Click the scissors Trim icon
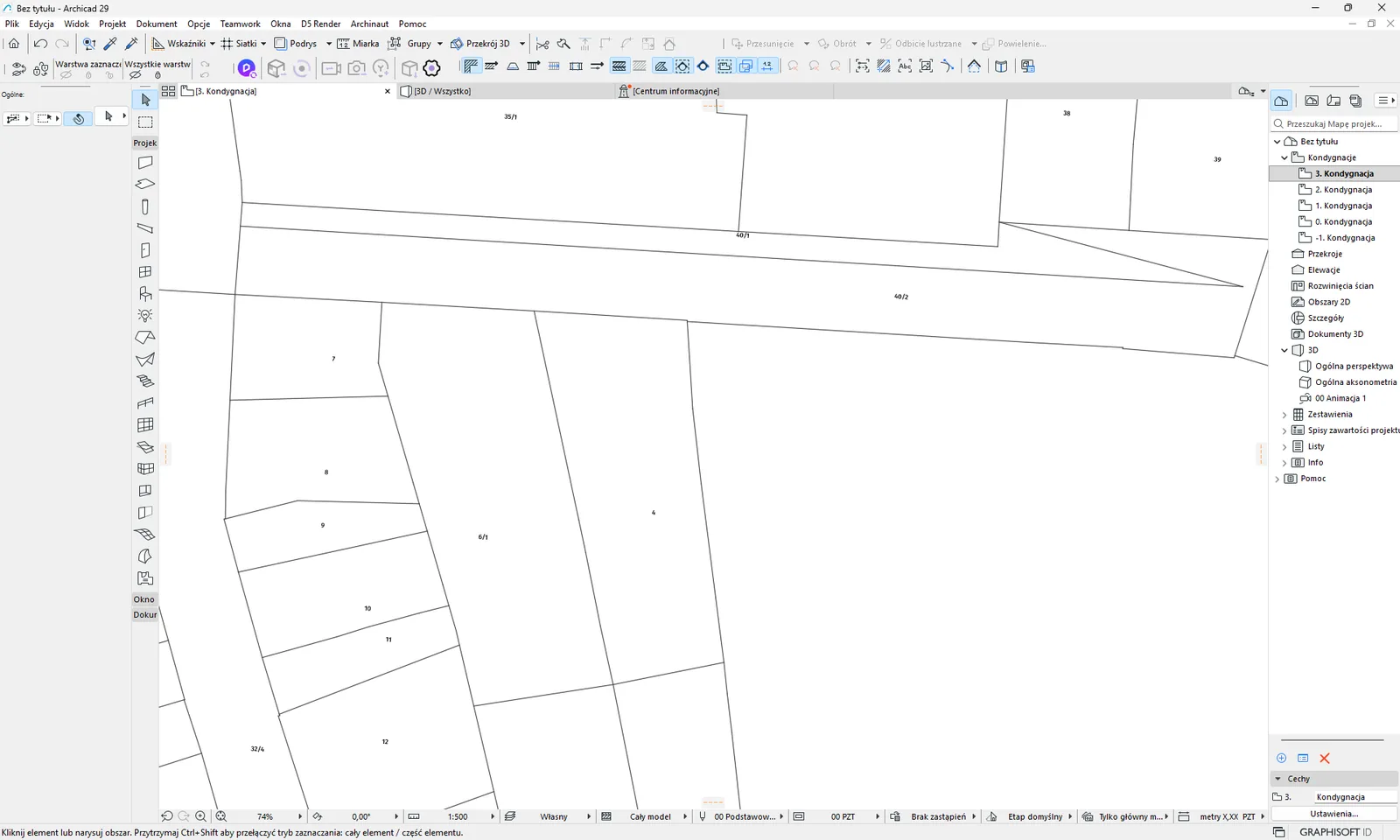The image size is (1400, 840). (542, 44)
